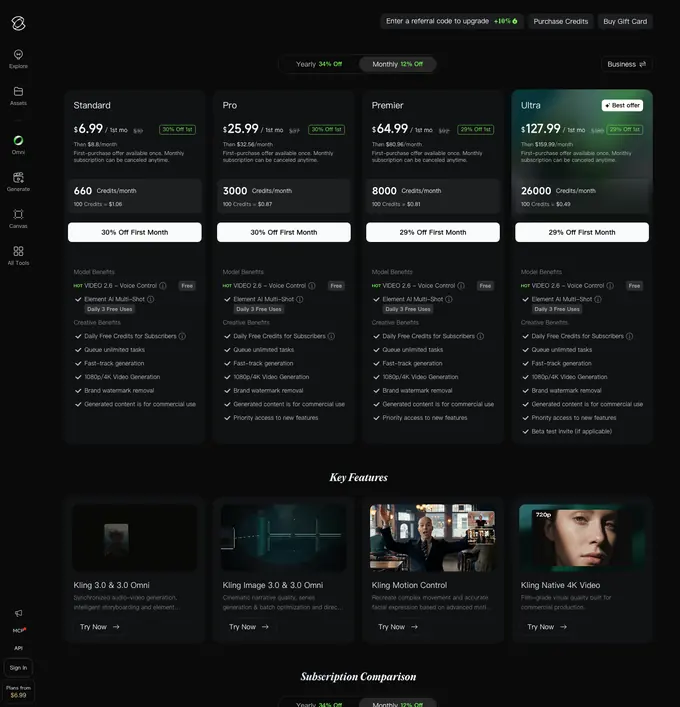Try Now for Kling Image 3.0 & 3.0 Omni

point(248,627)
